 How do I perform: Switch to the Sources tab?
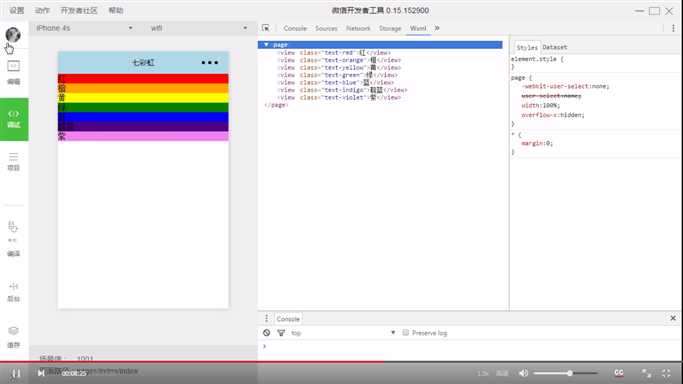coord(326,28)
